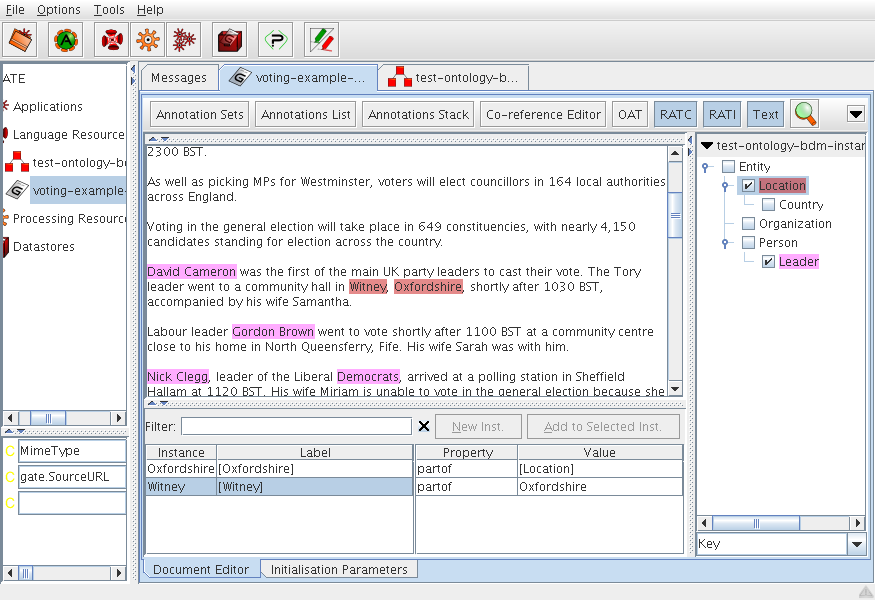This screenshot has width=875, height=600.
Task: Click the red multi-gear icon in the toolbar
Action: pyautogui.click(x=182, y=40)
